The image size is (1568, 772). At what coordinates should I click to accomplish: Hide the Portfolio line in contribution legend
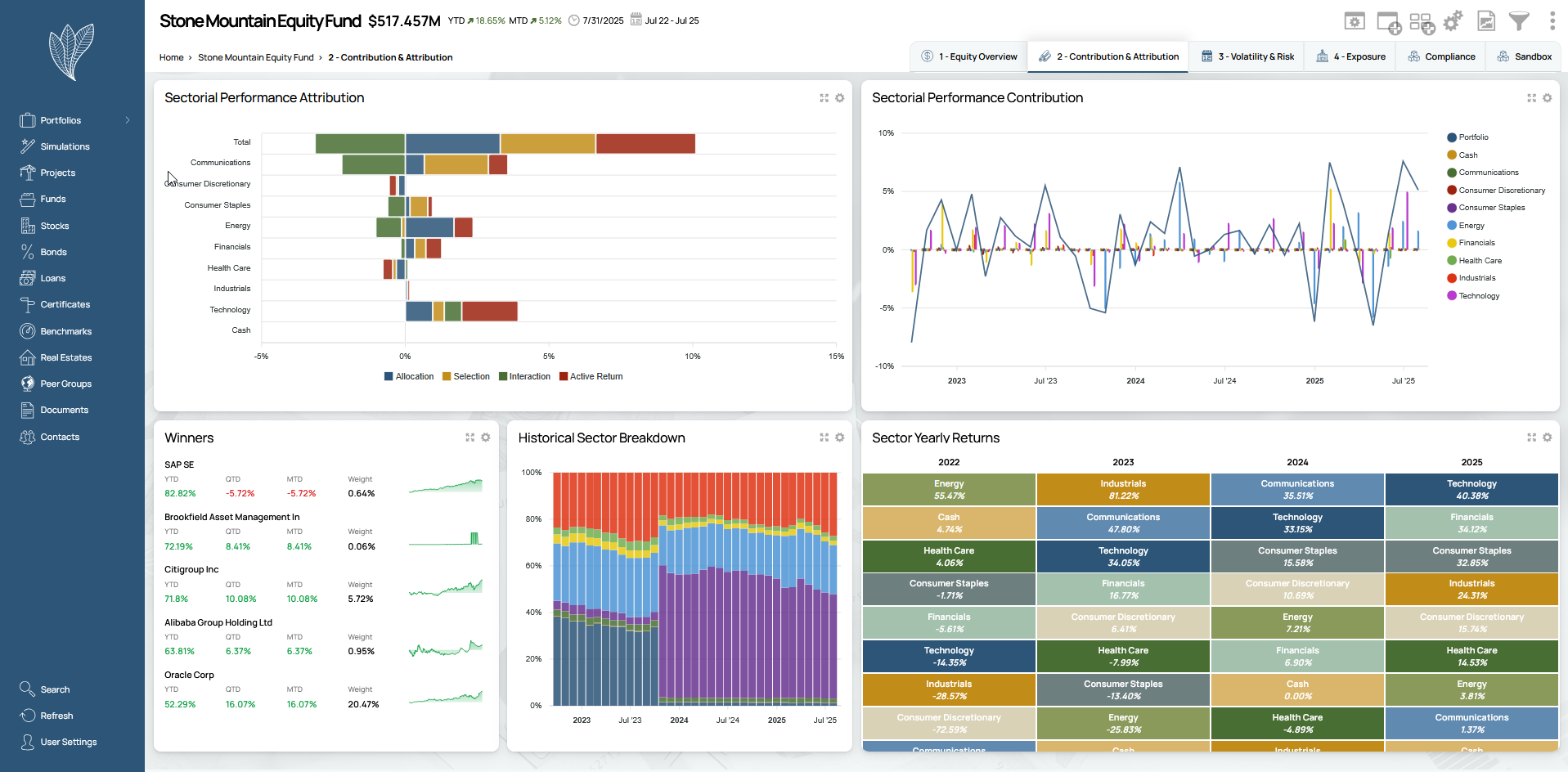1472,137
